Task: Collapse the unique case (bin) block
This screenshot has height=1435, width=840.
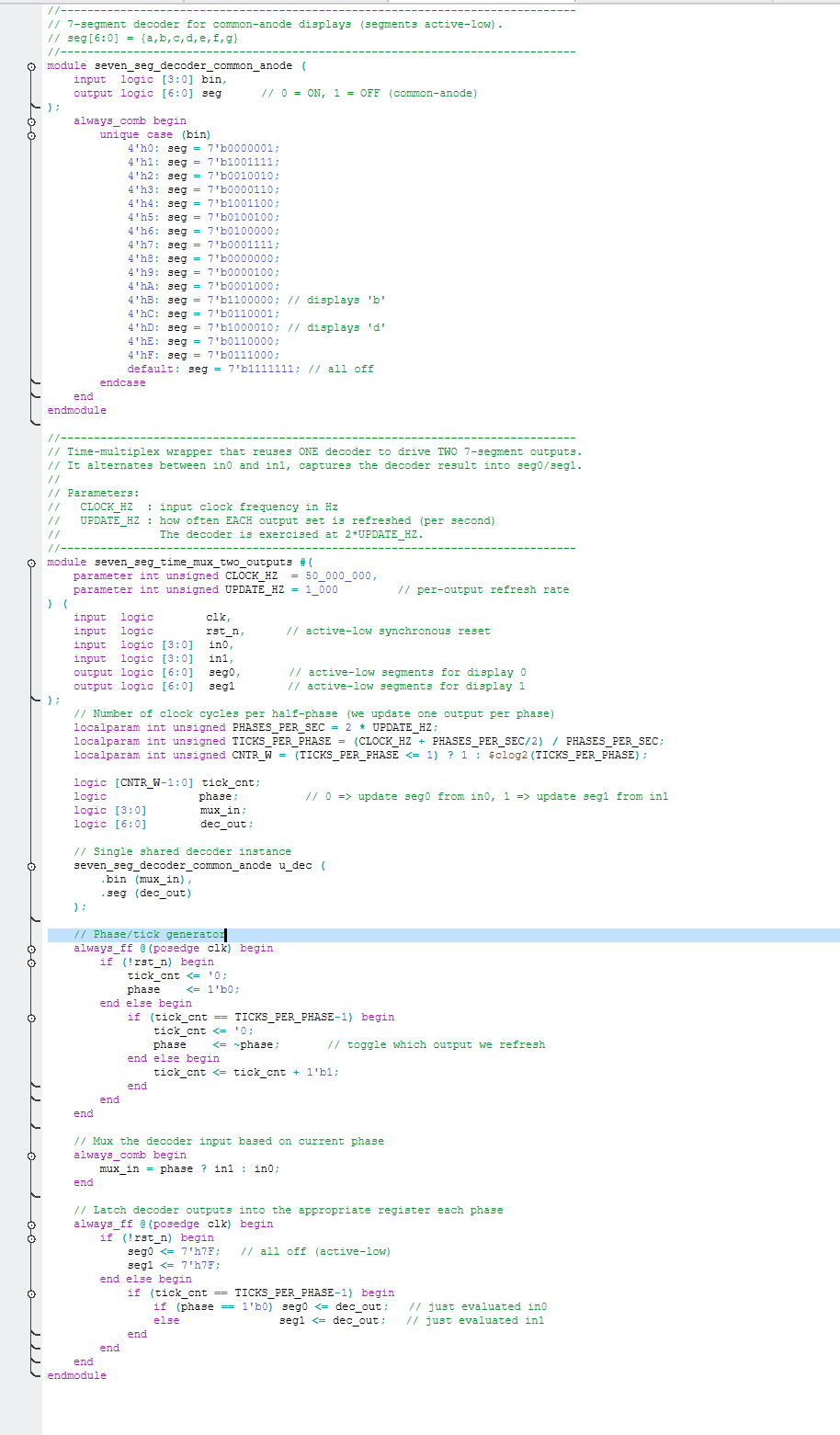Action: [30, 134]
